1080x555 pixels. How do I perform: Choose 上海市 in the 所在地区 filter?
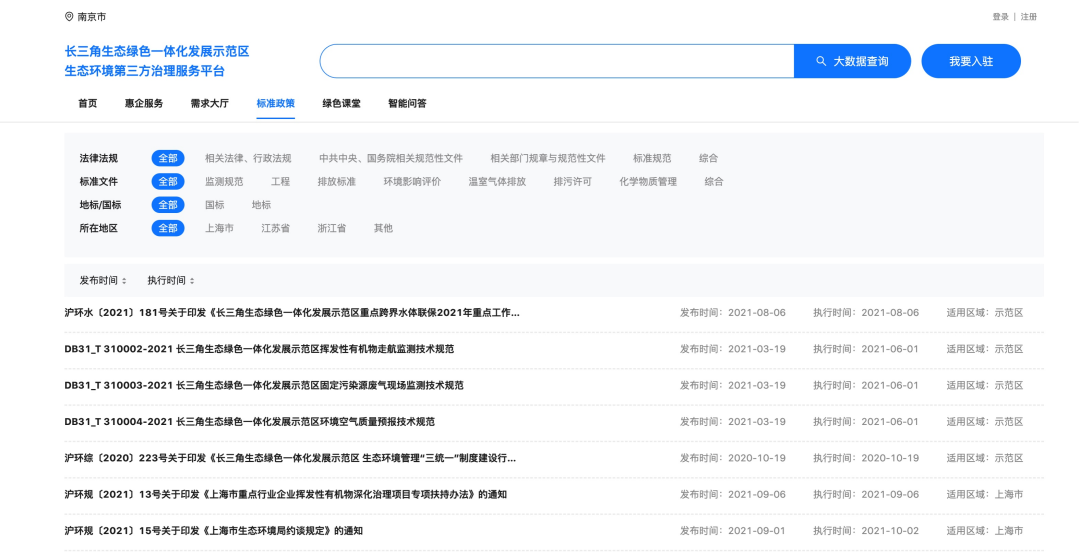coord(219,228)
